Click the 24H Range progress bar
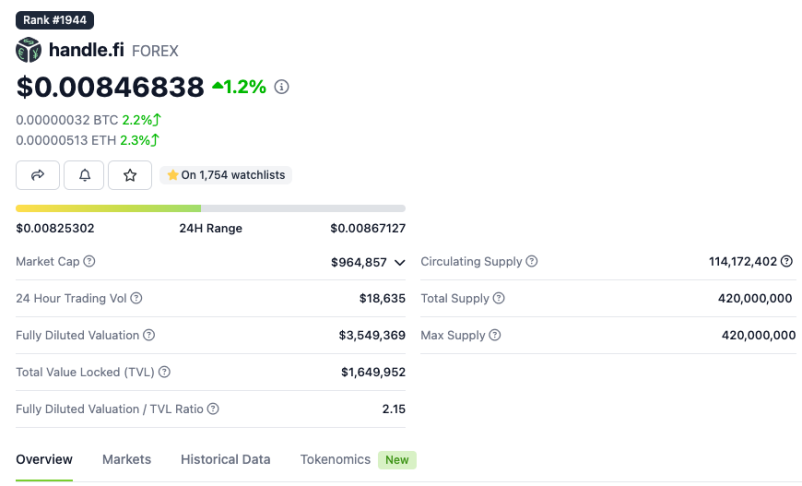This screenshot has height=486, width=802. tap(211, 208)
